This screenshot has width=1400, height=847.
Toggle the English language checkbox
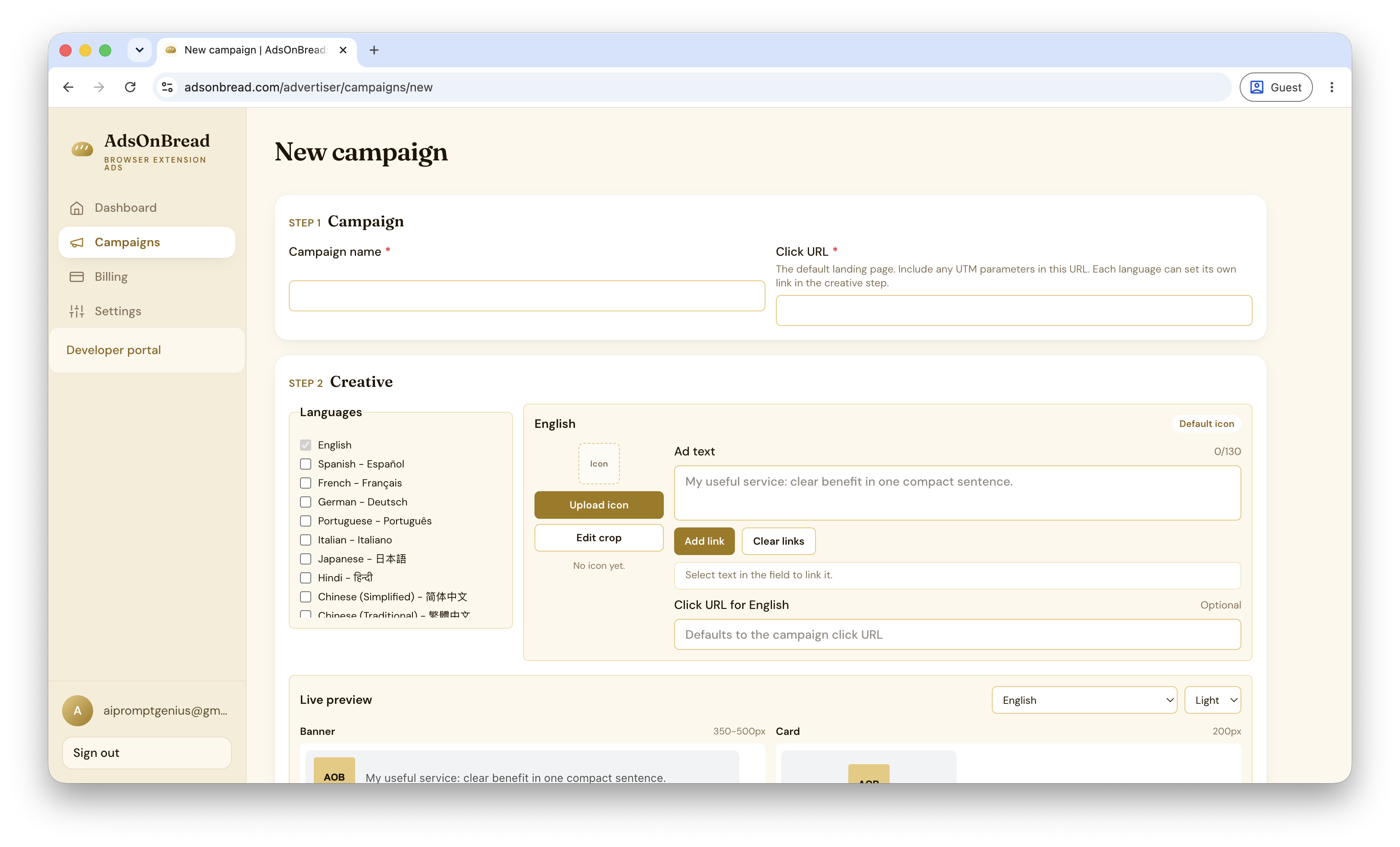coord(306,445)
